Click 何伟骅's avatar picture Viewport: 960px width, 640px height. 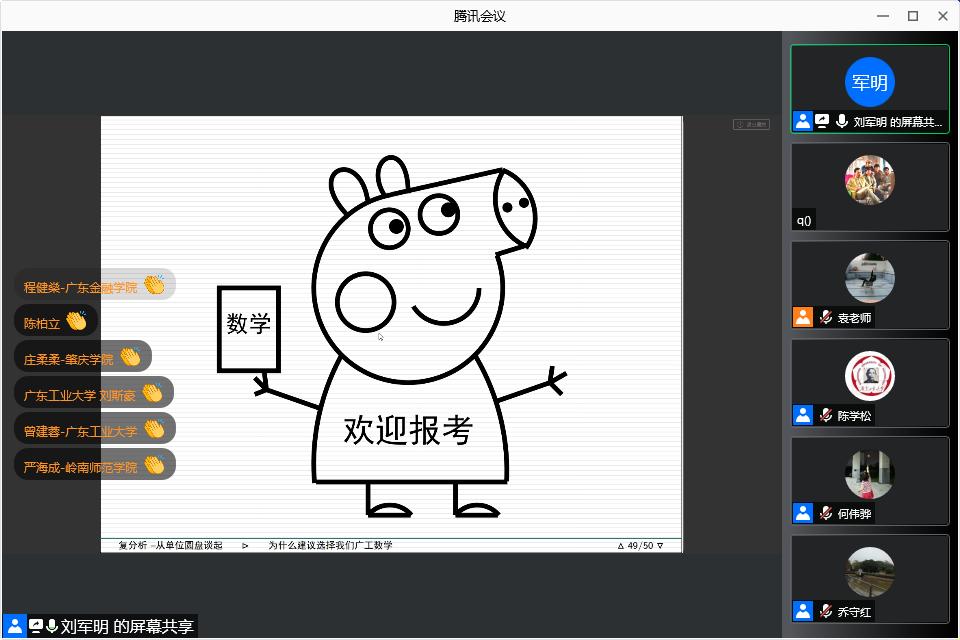[x=869, y=474]
